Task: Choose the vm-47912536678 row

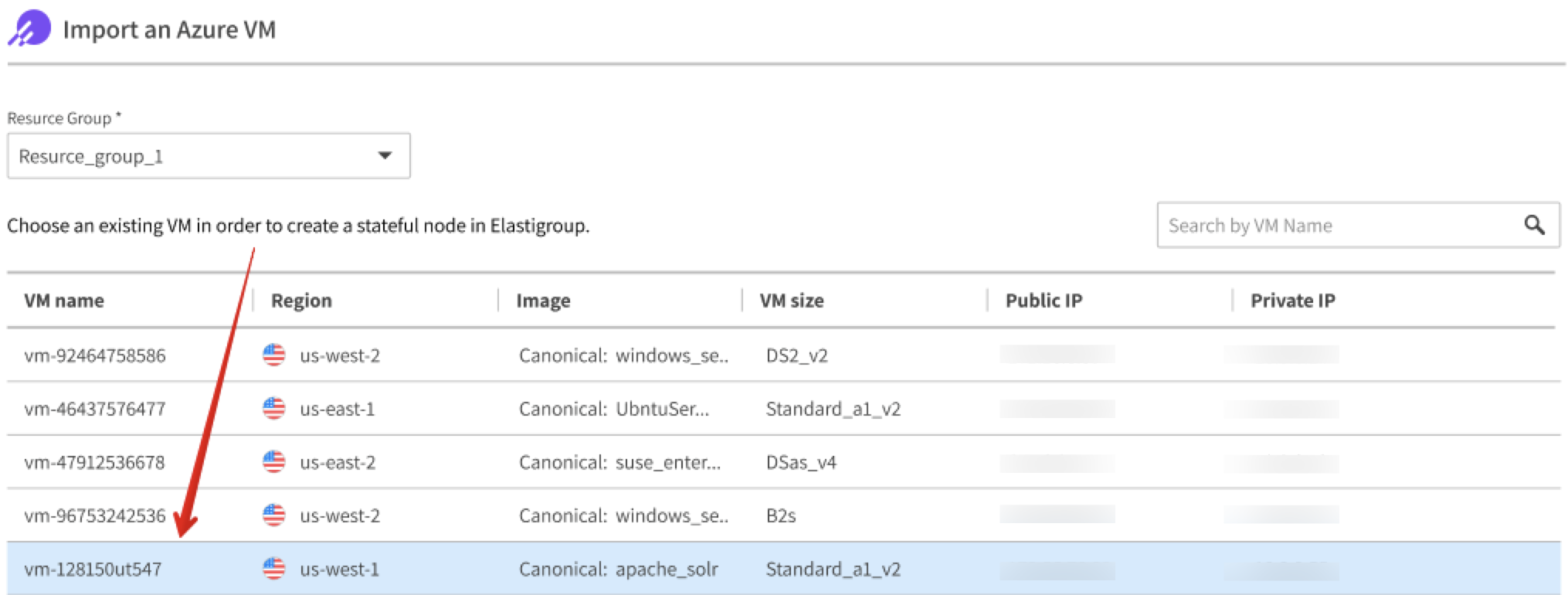Action: click(x=95, y=462)
